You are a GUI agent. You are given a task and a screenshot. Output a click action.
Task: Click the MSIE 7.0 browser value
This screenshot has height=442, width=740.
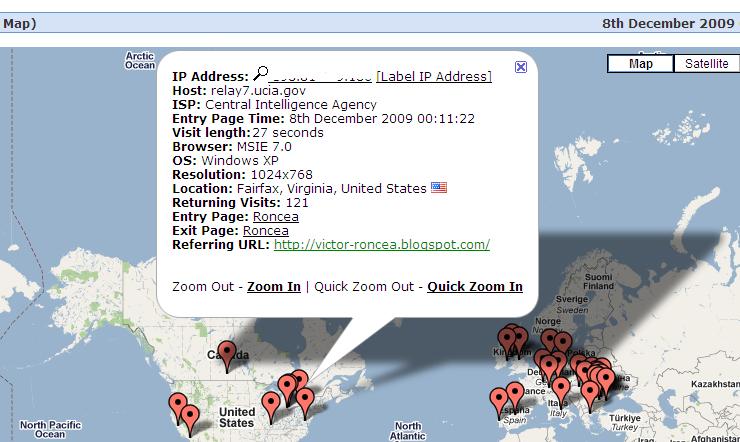(264, 147)
